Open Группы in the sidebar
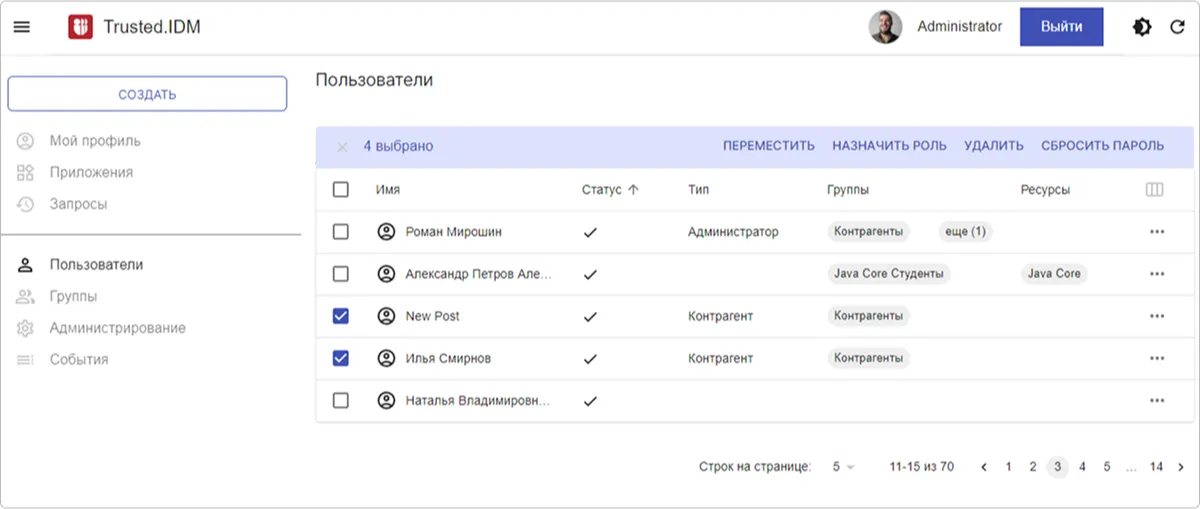 [73, 296]
